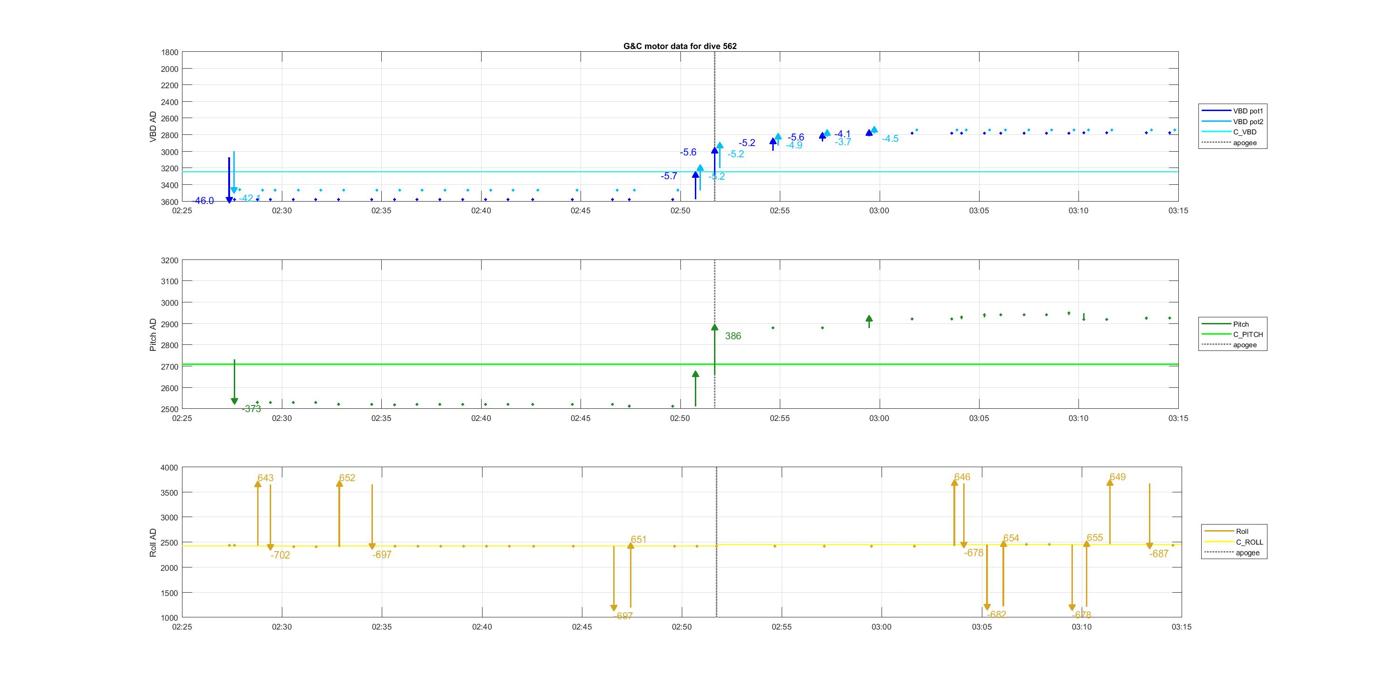Click the C_PITCH green line sample in legend
Screen dimensions: 1400x693
tap(1216, 334)
